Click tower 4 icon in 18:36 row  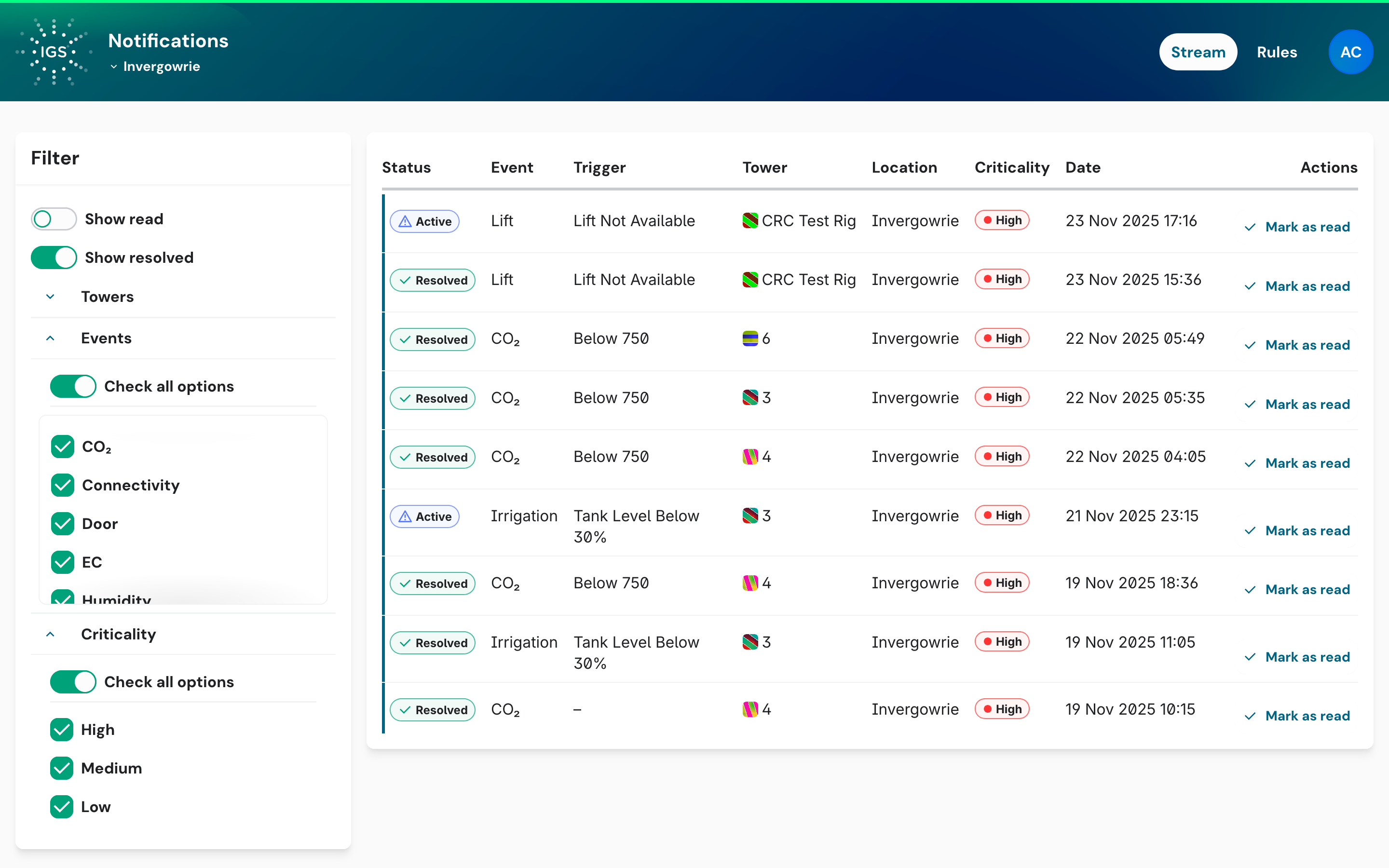[749, 583]
